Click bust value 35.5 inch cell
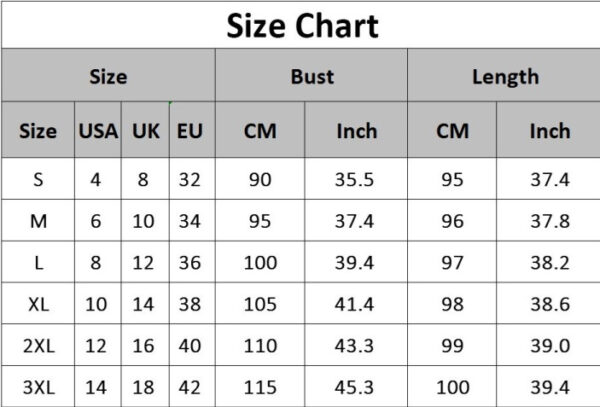600x407 pixels. point(354,179)
